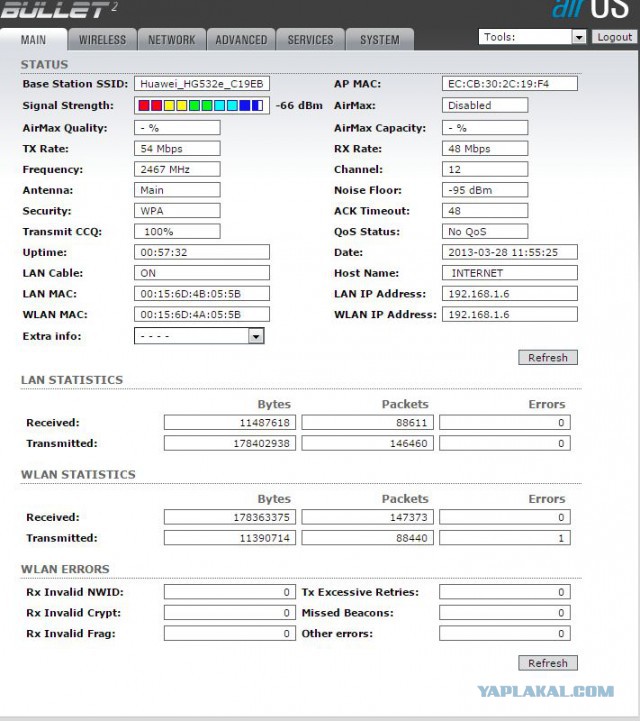This screenshot has height=721, width=640.
Task: Expand the Tools dropdown
Action: (532, 37)
